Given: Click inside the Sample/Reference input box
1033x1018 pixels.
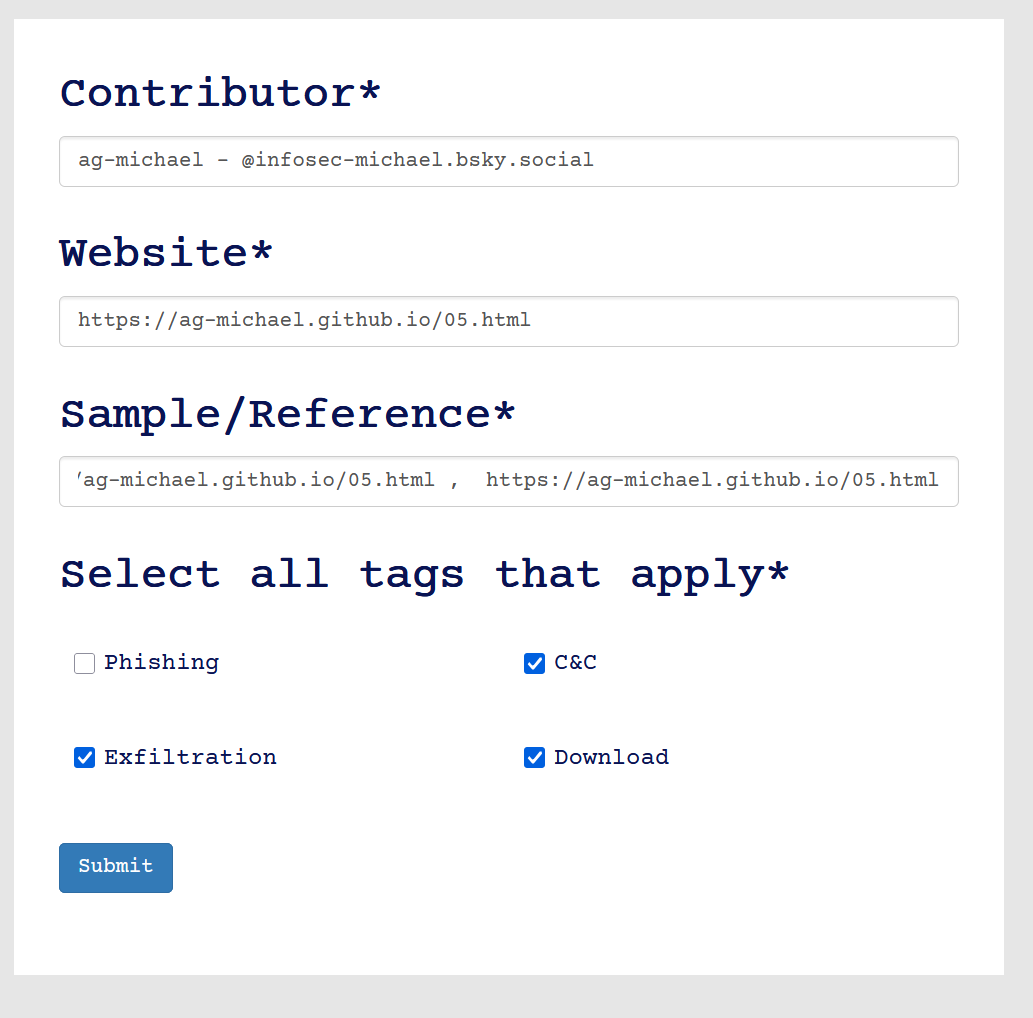Looking at the screenshot, I should 508,481.
